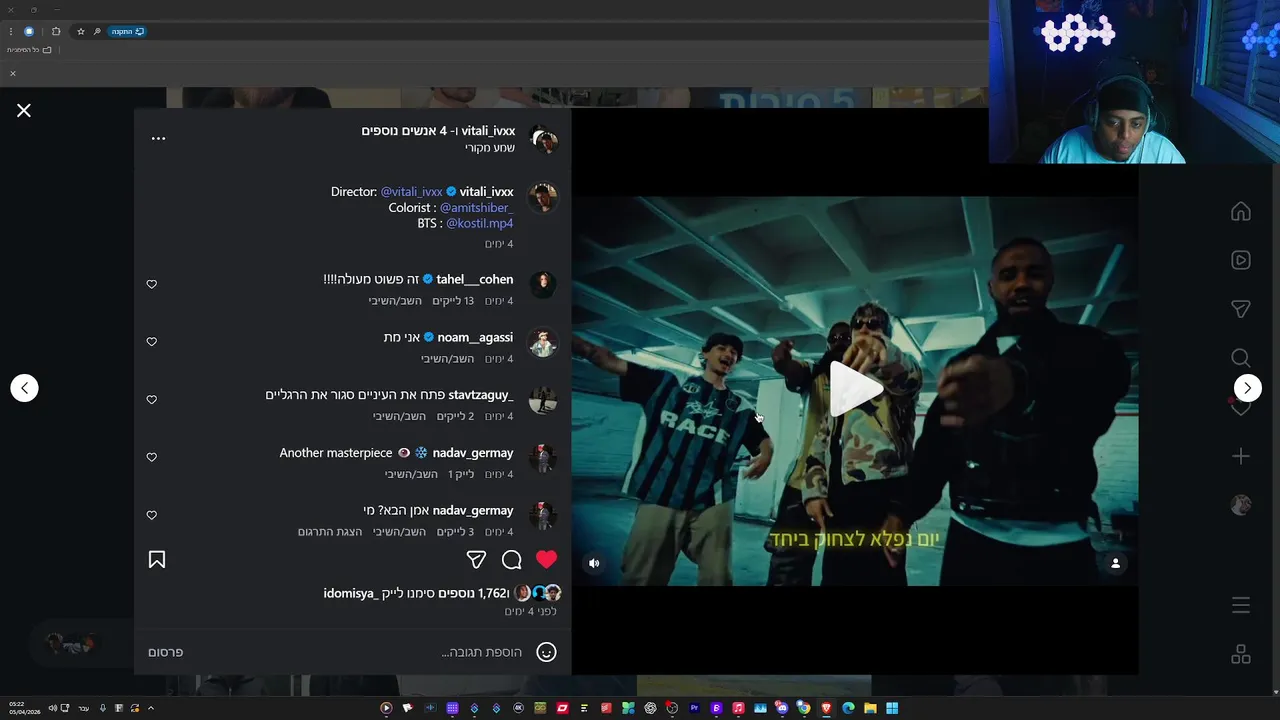Toggle video sound speaker icon
Image resolution: width=1280 pixels, height=720 pixels.
[594, 563]
